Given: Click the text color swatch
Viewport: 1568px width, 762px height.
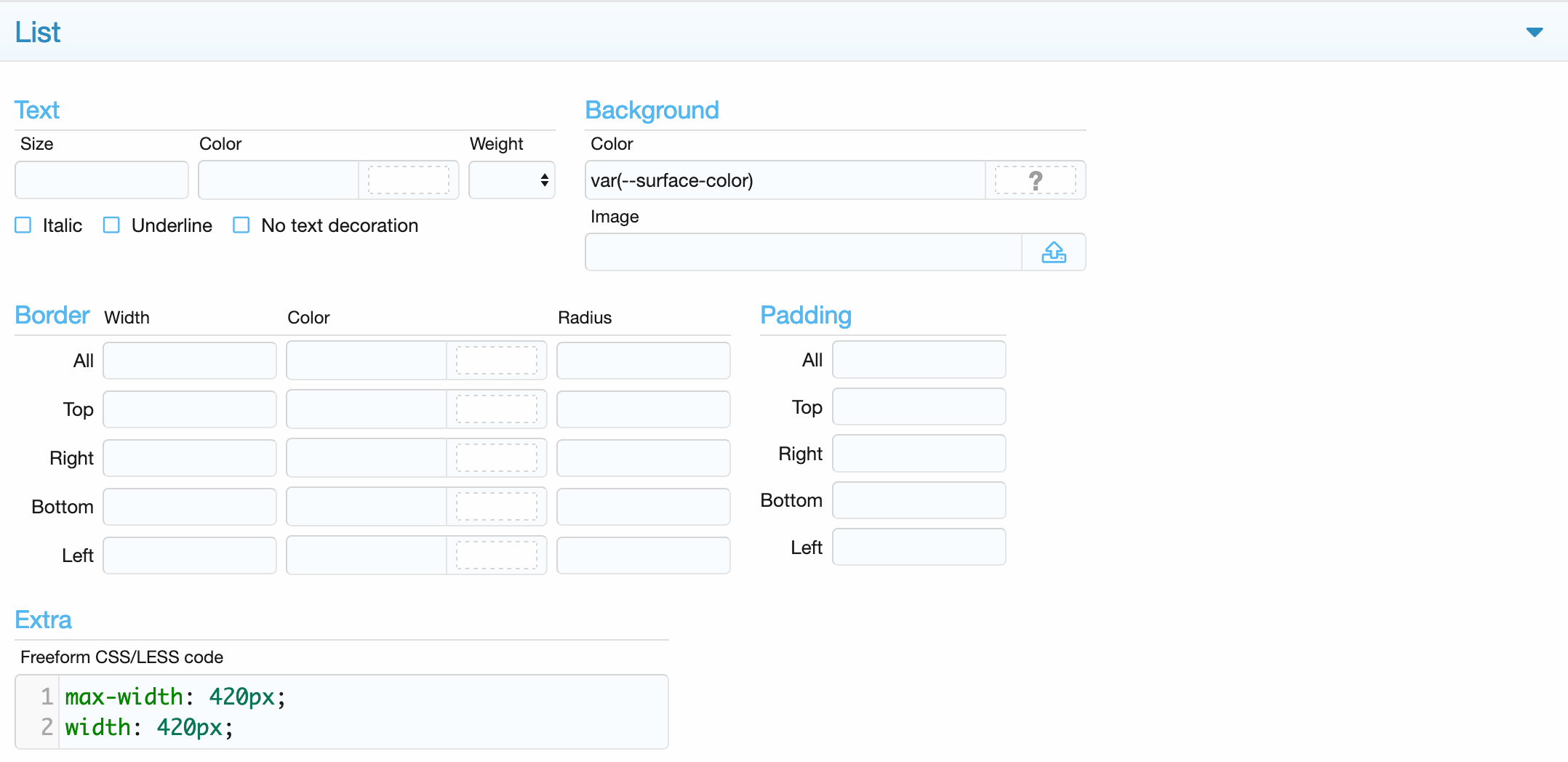Looking at the screenshot, I should tap(408, 180).
